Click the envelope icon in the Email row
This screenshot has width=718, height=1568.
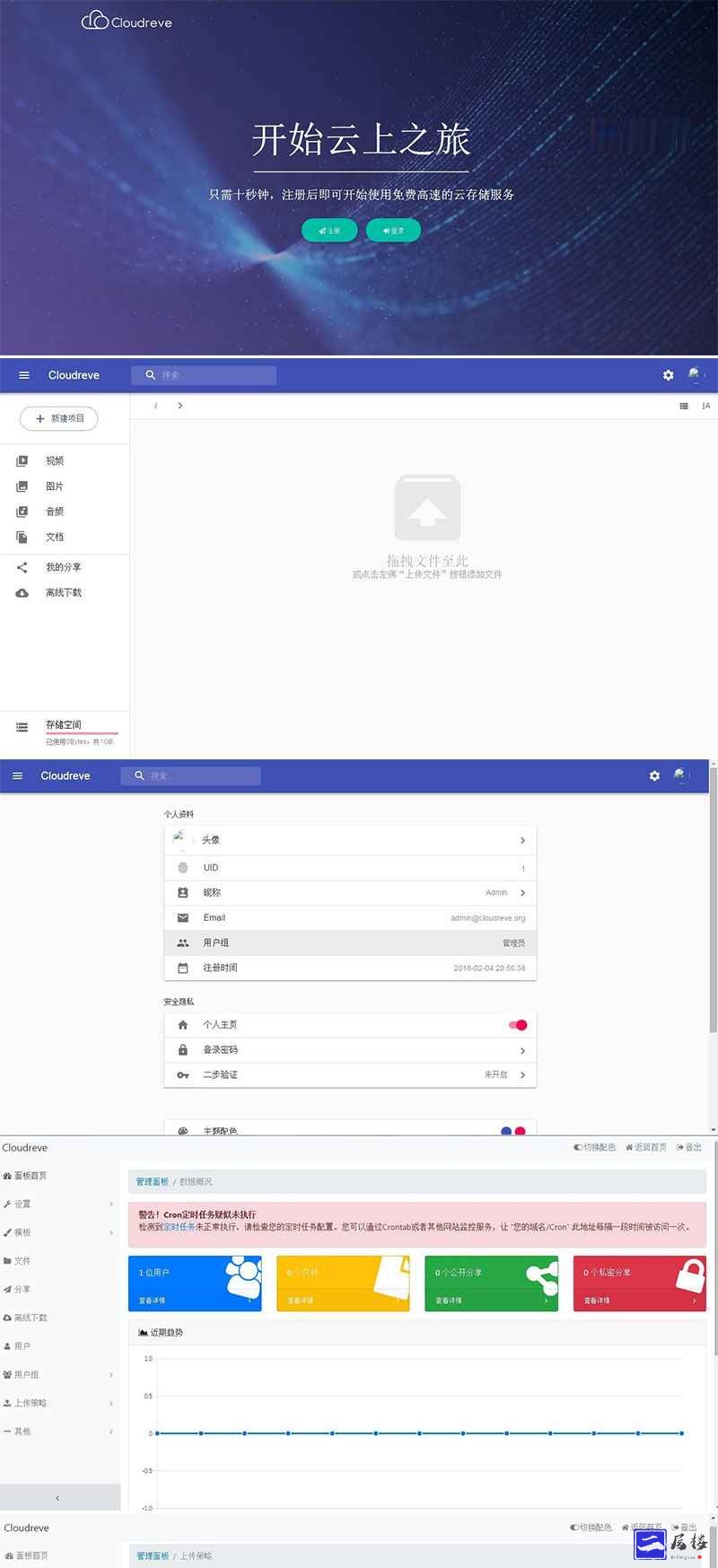click(x=183, y=918)
